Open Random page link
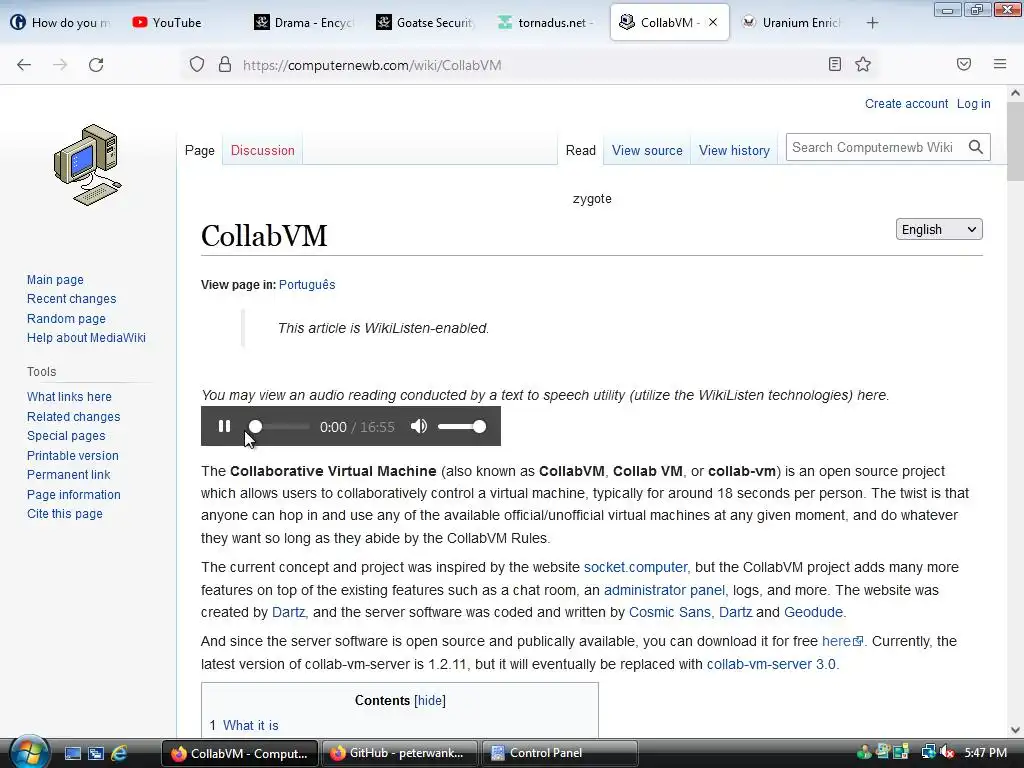 pyautogui.click(x=66, y=319)
